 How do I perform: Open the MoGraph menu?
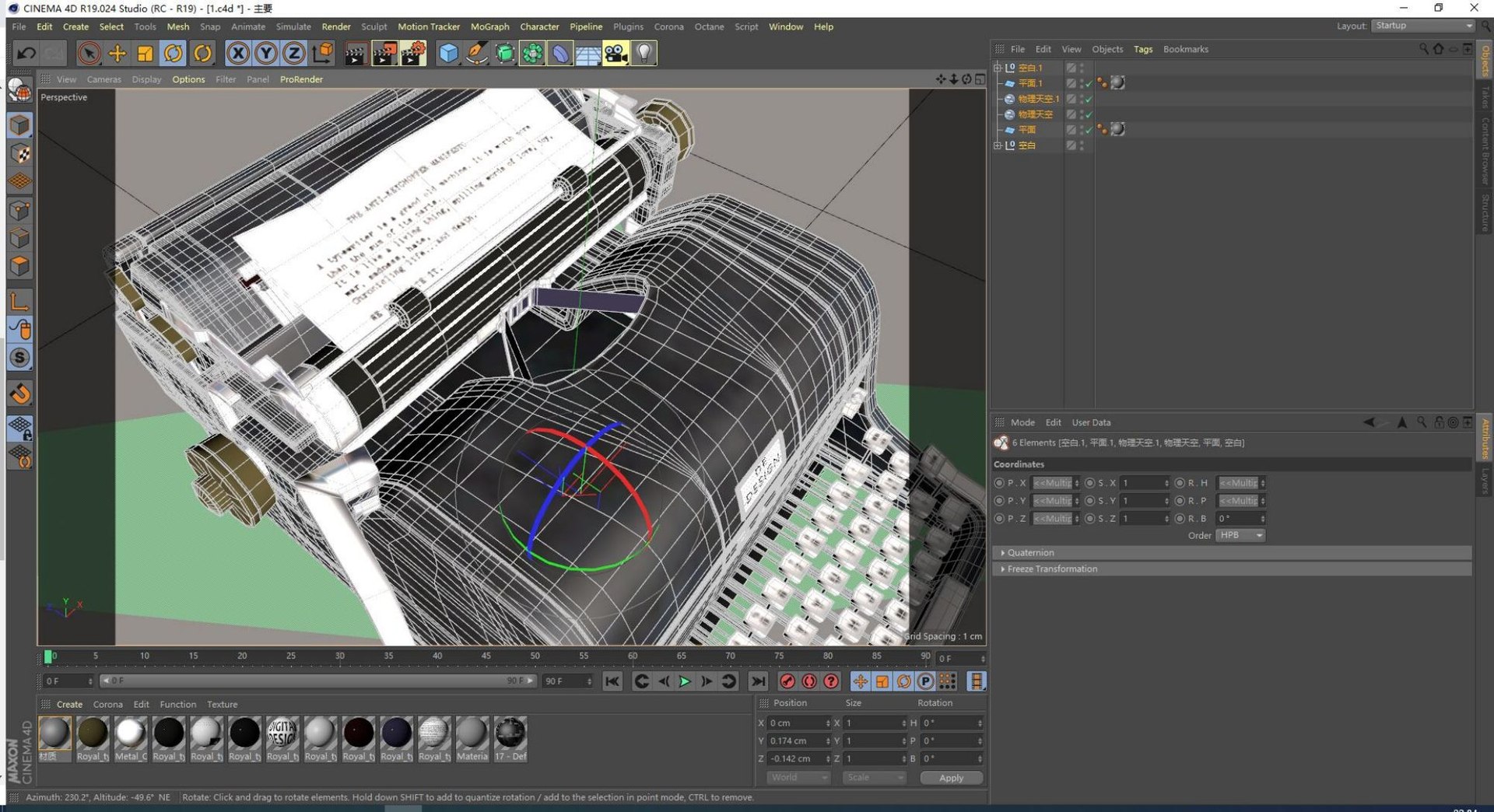coord(489,26)
